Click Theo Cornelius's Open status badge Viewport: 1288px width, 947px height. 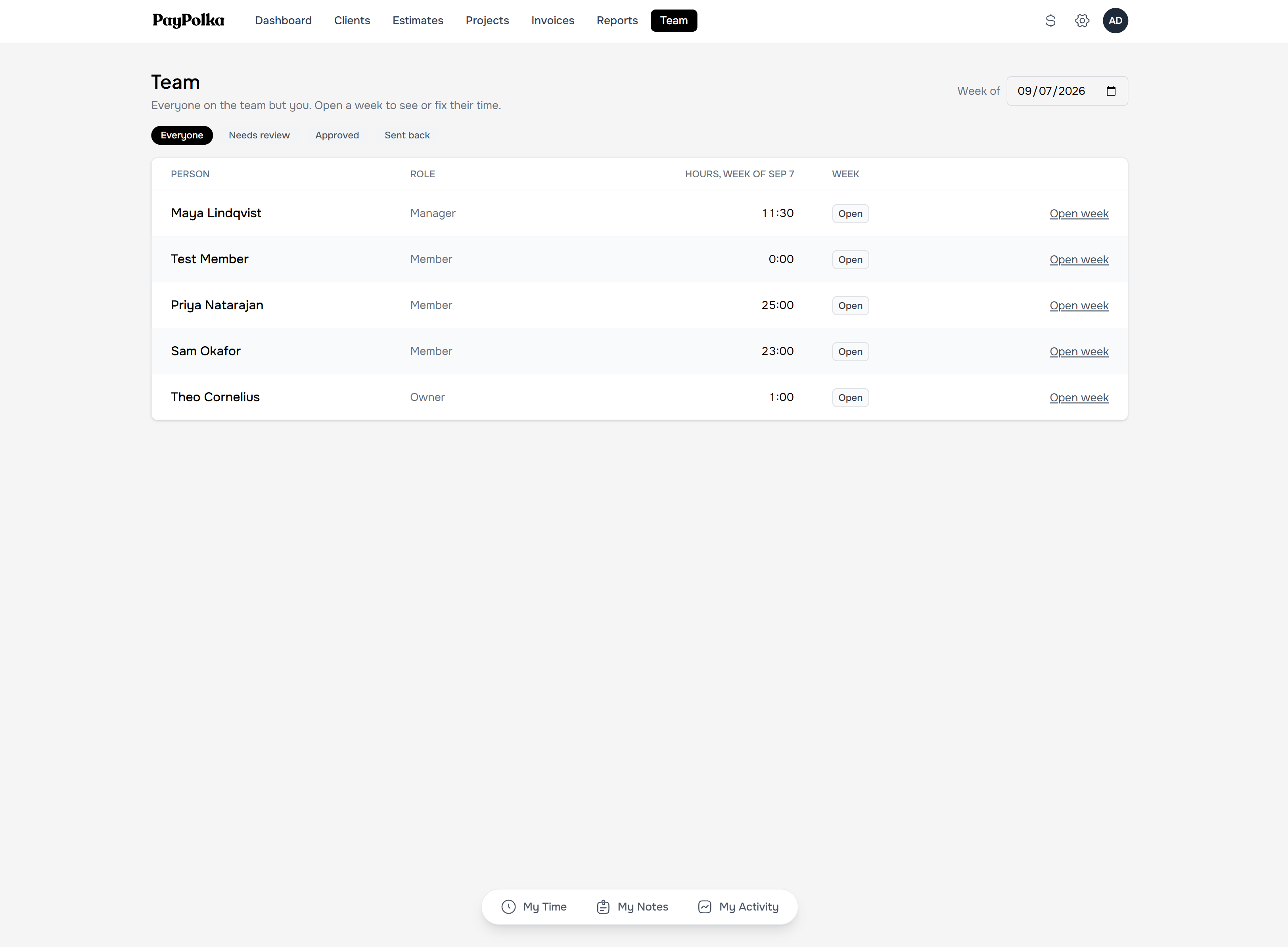[x=850, y=397]
